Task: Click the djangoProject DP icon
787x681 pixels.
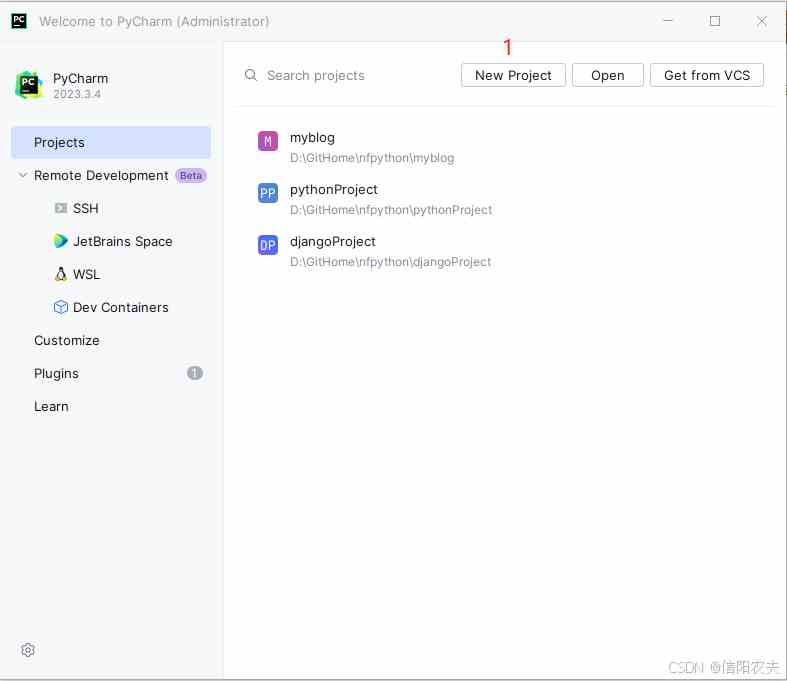Action: coord(268,245)
